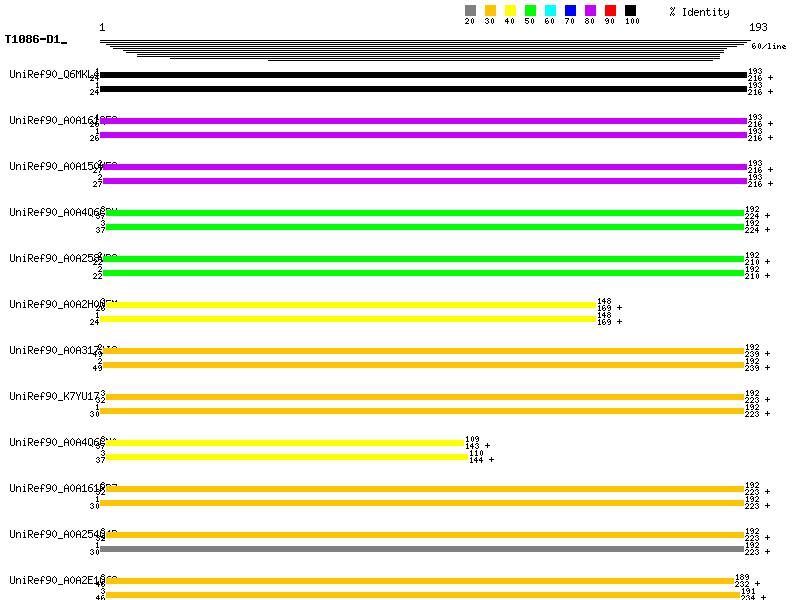800x600 pixels.
Task: Select the cyan 60% identity legend swatch
Action: pyautogui.click(x=550, y=10)
